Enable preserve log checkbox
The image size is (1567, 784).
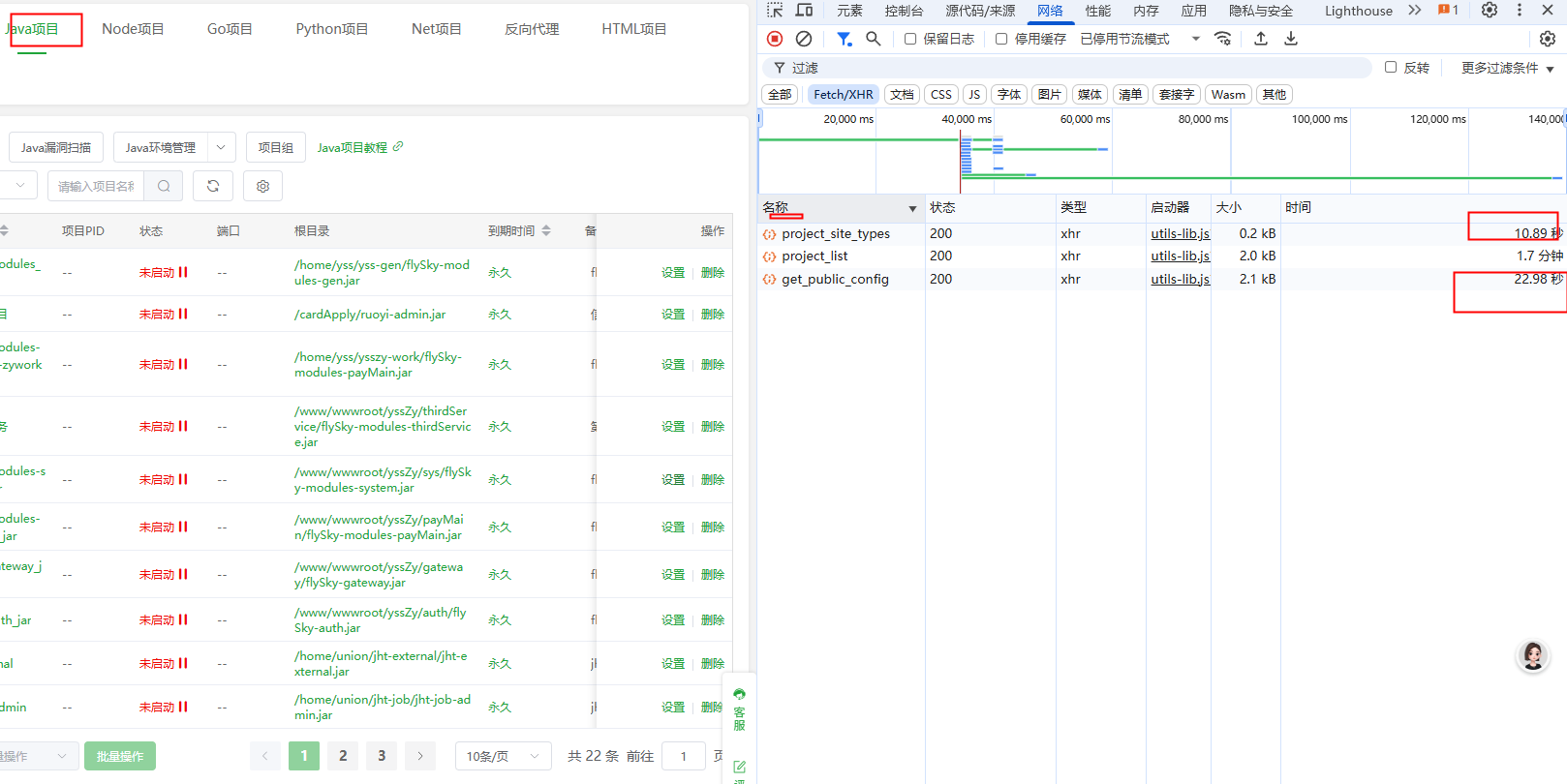click(x=910, y=39)
